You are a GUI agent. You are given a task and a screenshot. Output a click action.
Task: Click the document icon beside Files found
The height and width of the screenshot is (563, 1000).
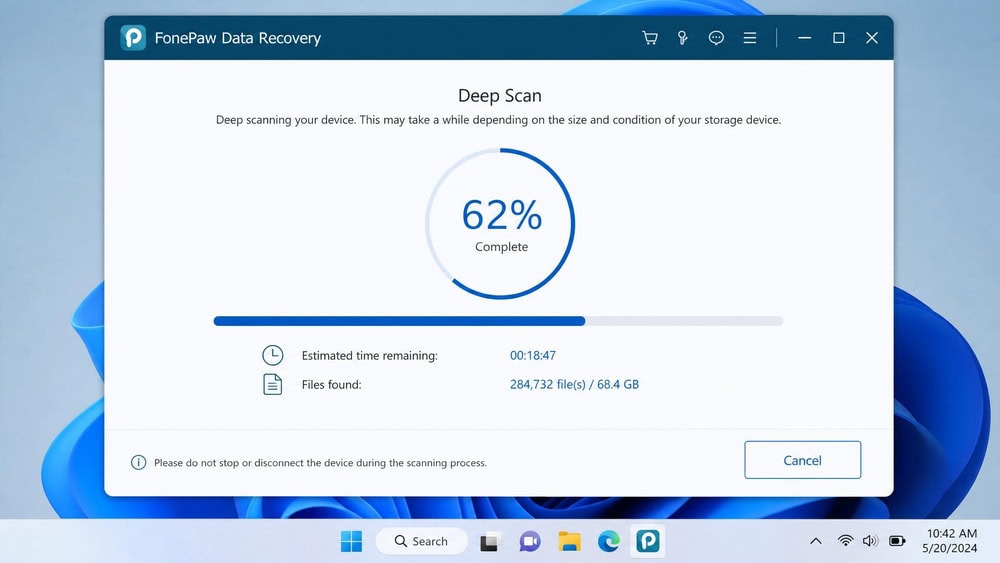click(x=272, y=384)
